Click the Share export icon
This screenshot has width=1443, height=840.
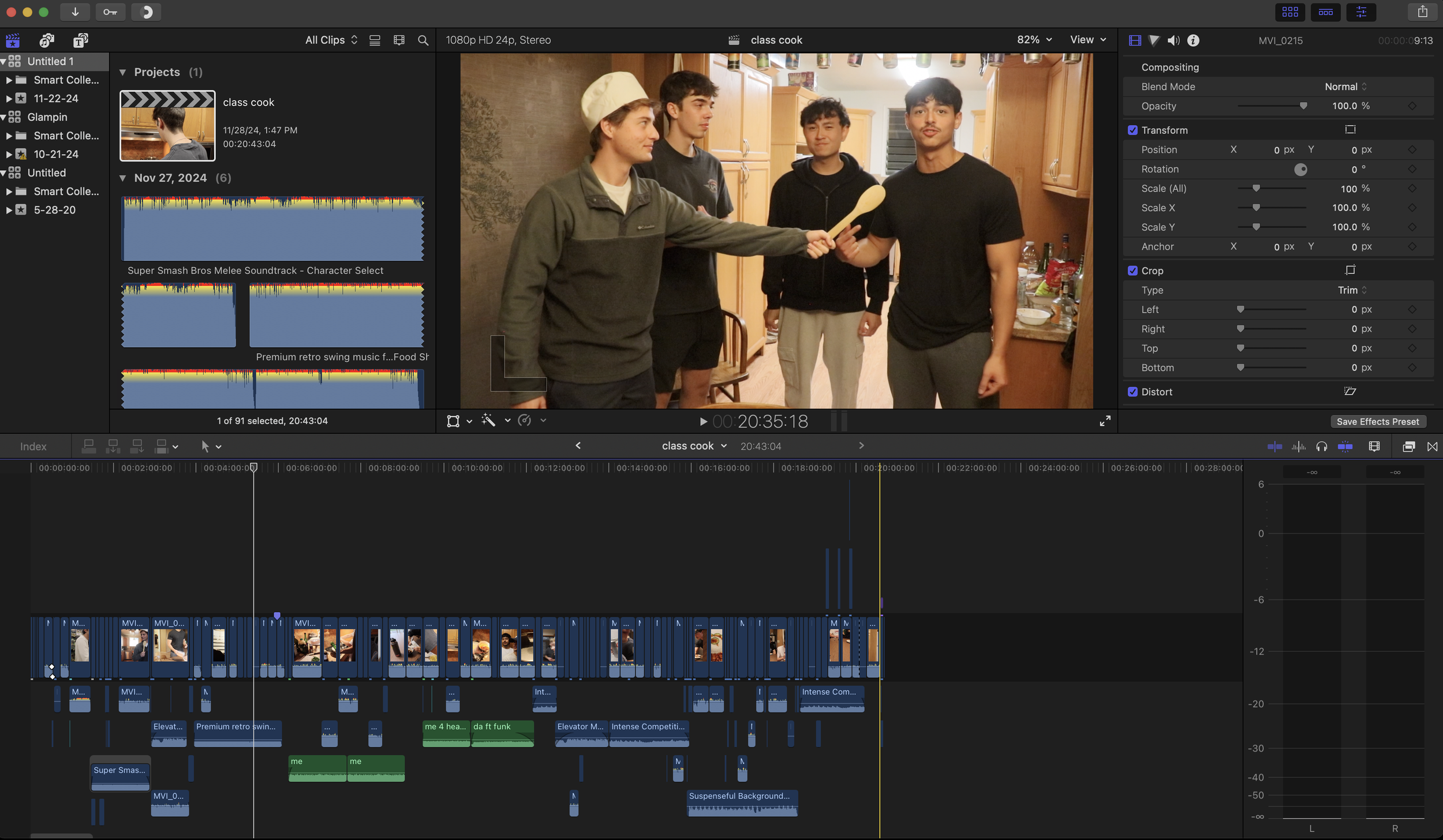[x=1422, y=12]
